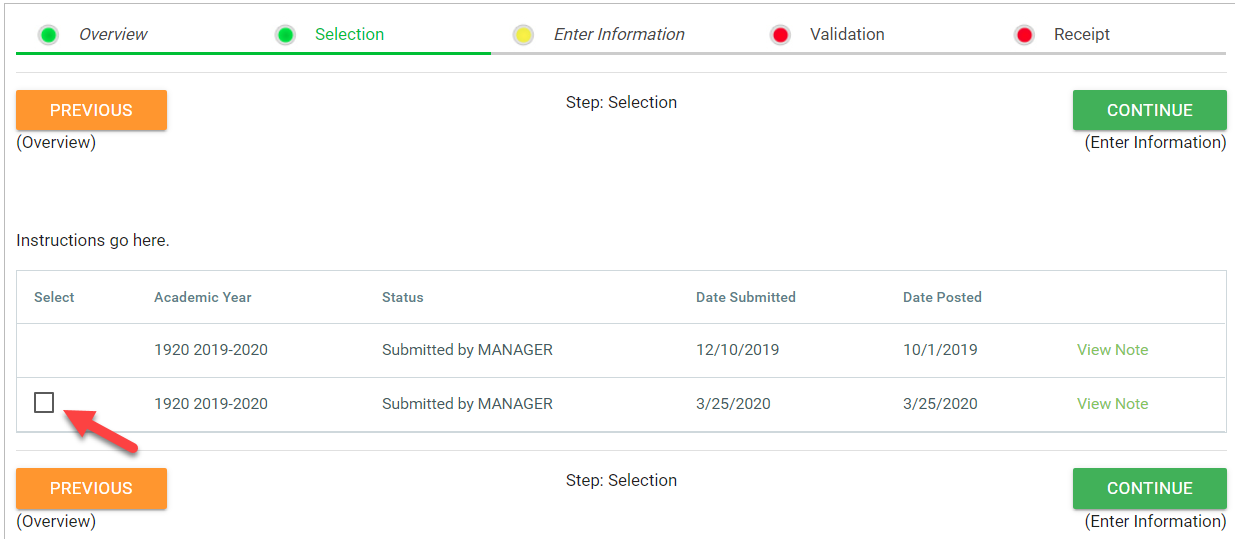Viewport: 1235px width, 539px height.
Task: Jump to the Validation step
Action: point(847,35)
